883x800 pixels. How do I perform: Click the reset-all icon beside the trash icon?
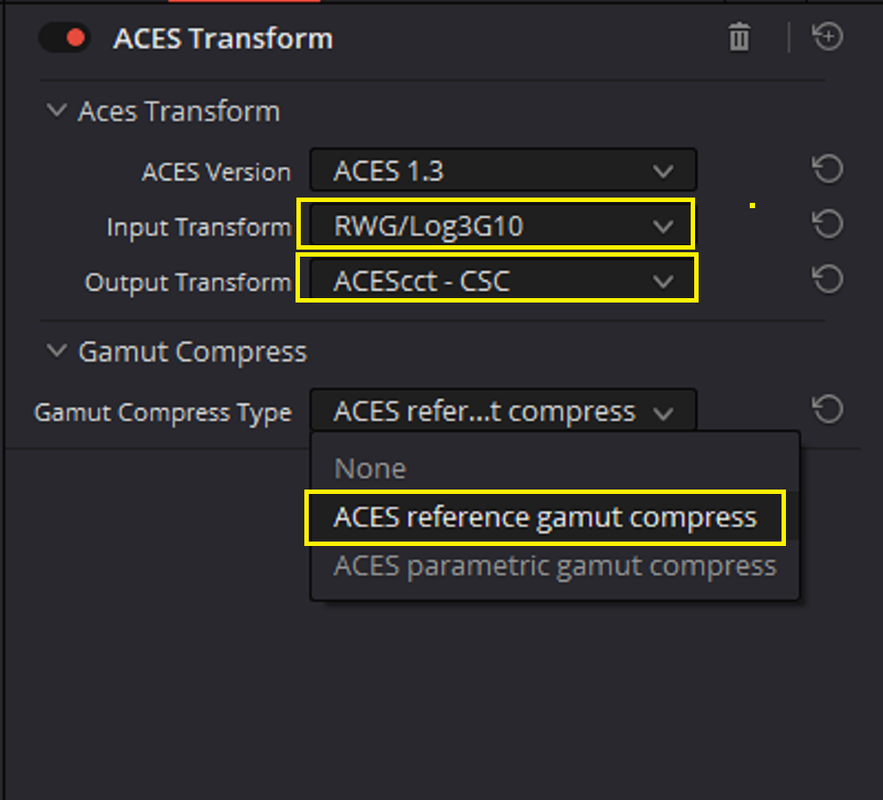point(827,37)
